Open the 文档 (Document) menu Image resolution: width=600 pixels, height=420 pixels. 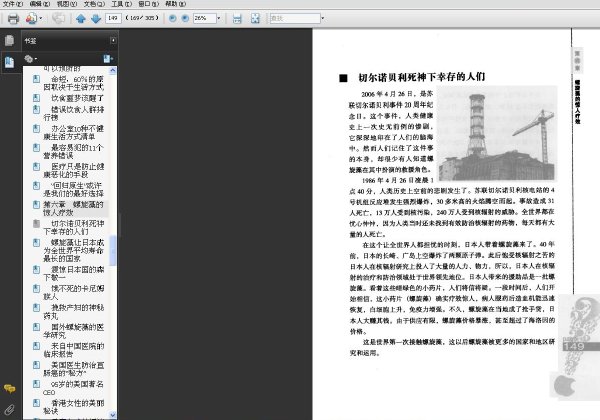[x=94, y=4]
